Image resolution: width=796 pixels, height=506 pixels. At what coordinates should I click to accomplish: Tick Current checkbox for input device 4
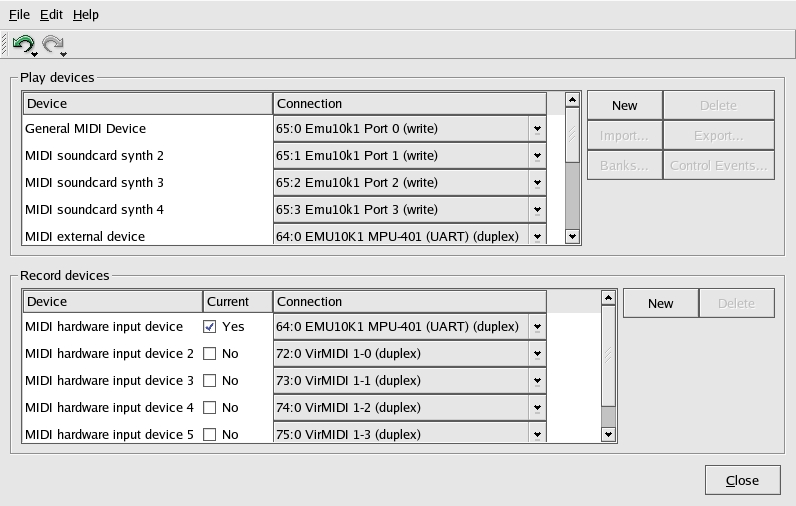(210, 407)
